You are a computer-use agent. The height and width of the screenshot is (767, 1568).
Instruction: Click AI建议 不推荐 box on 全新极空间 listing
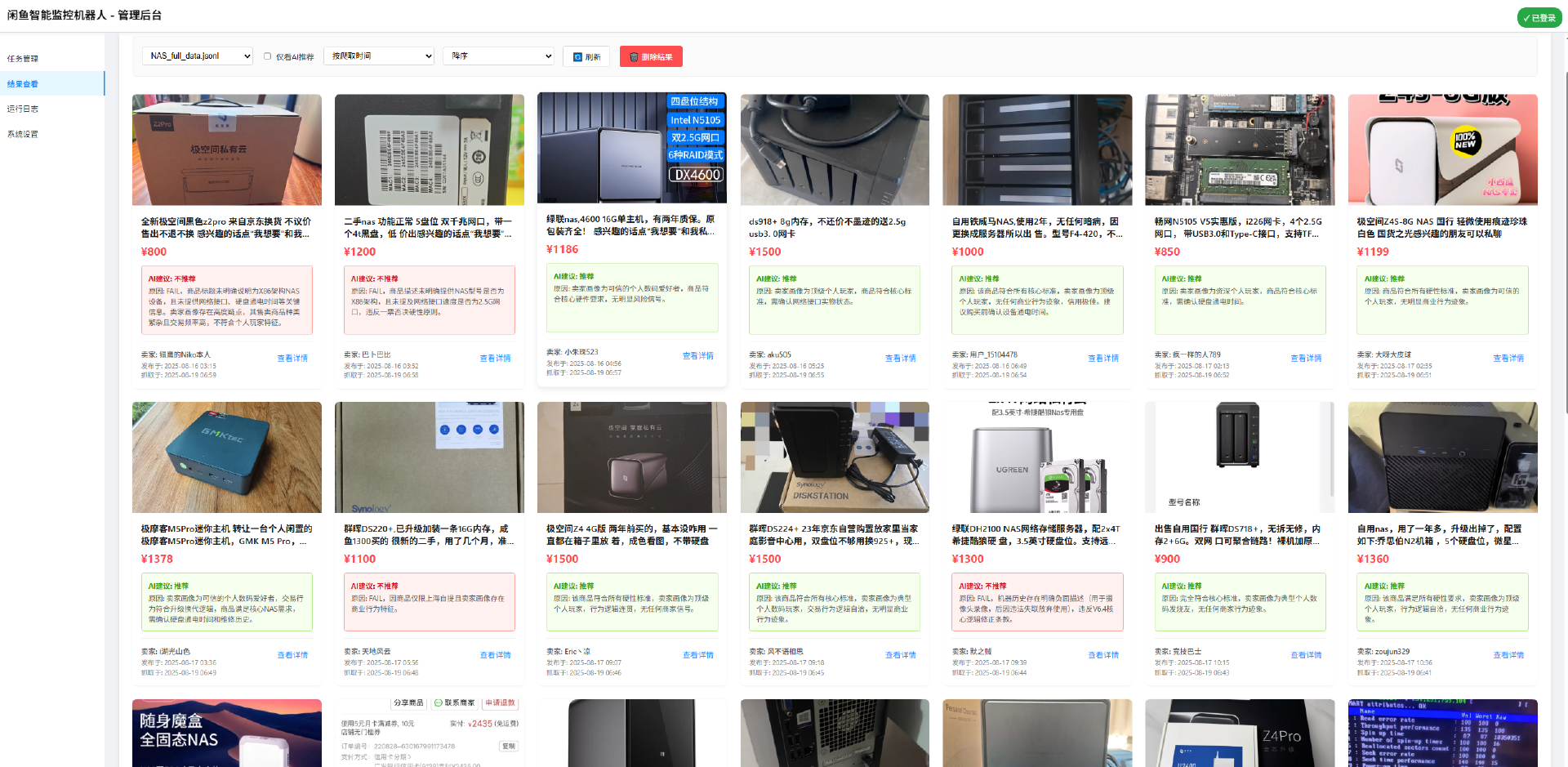click(227, 300)
